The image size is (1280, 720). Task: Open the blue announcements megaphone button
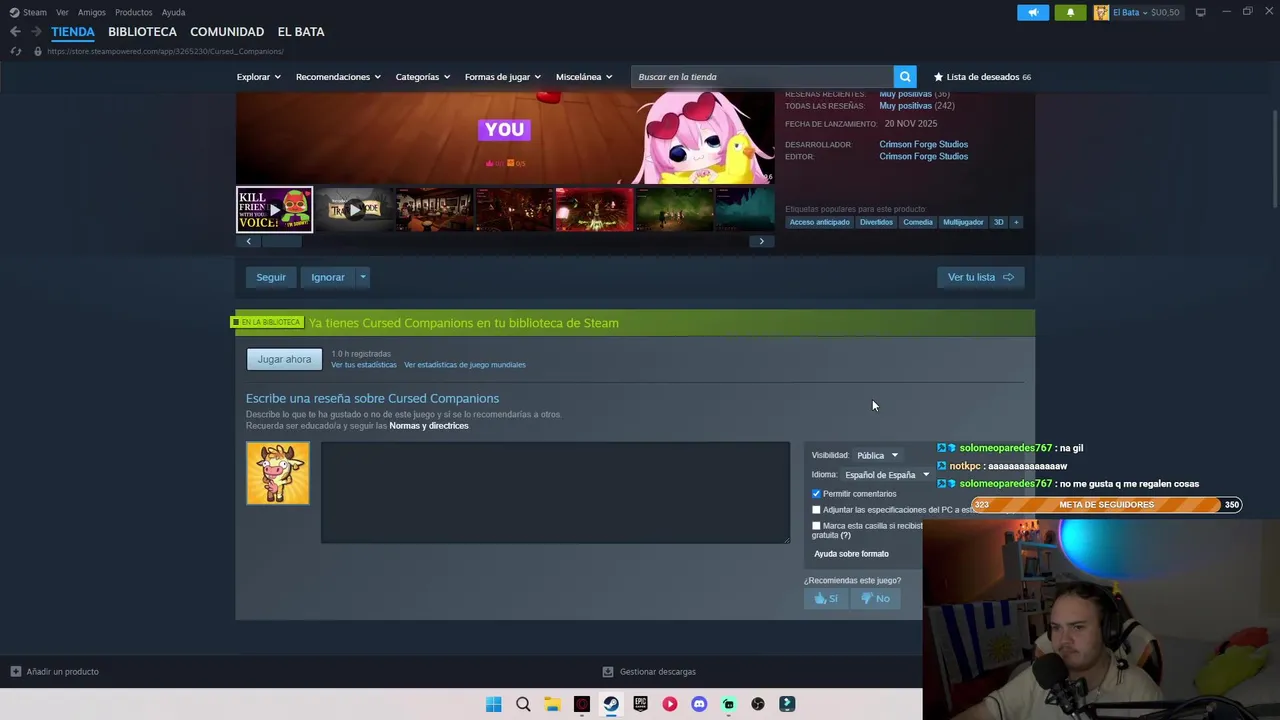(1033, 12)
